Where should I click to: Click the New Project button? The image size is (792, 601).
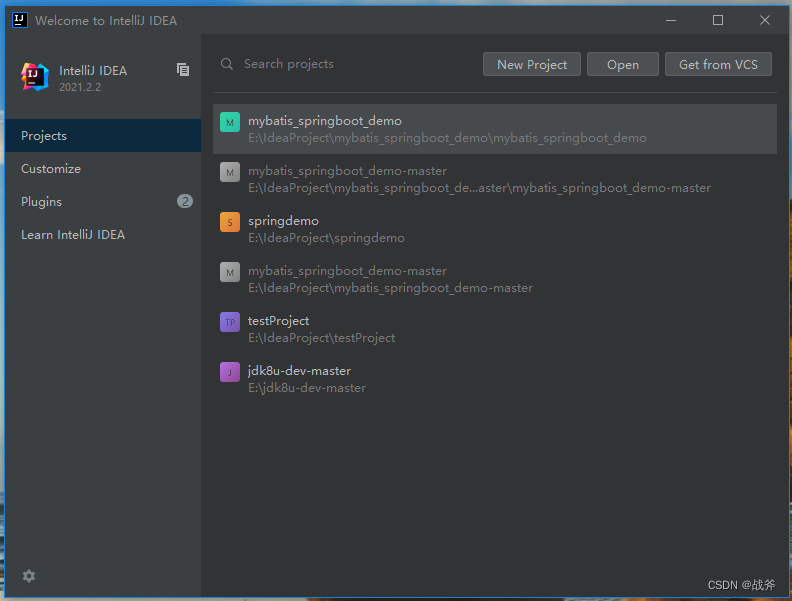point(532,64)
